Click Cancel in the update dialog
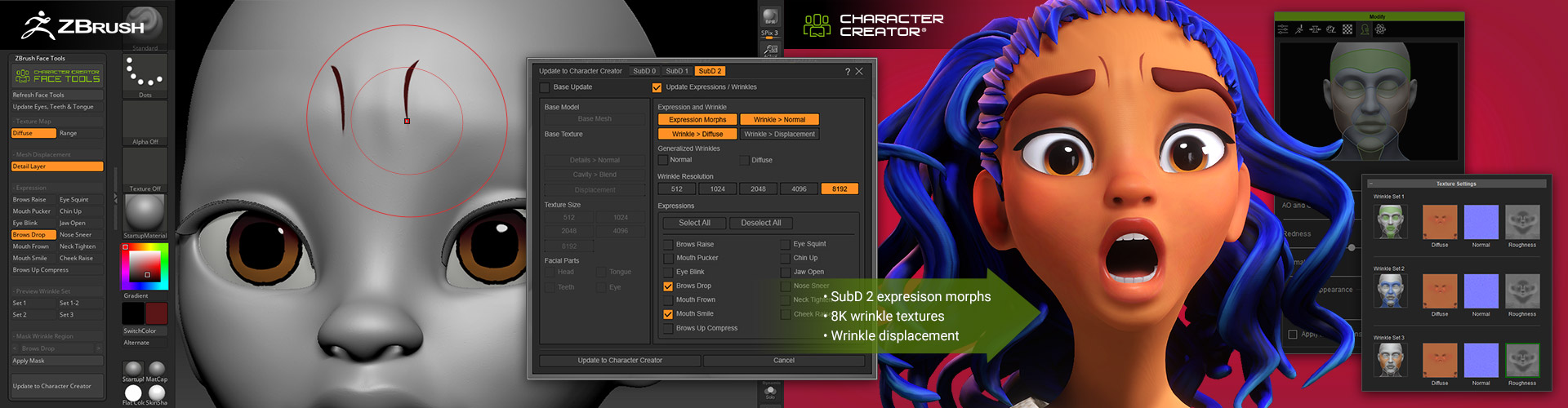Image resolution: width=1568 pixels, height=408 pixels. (783, 361)
